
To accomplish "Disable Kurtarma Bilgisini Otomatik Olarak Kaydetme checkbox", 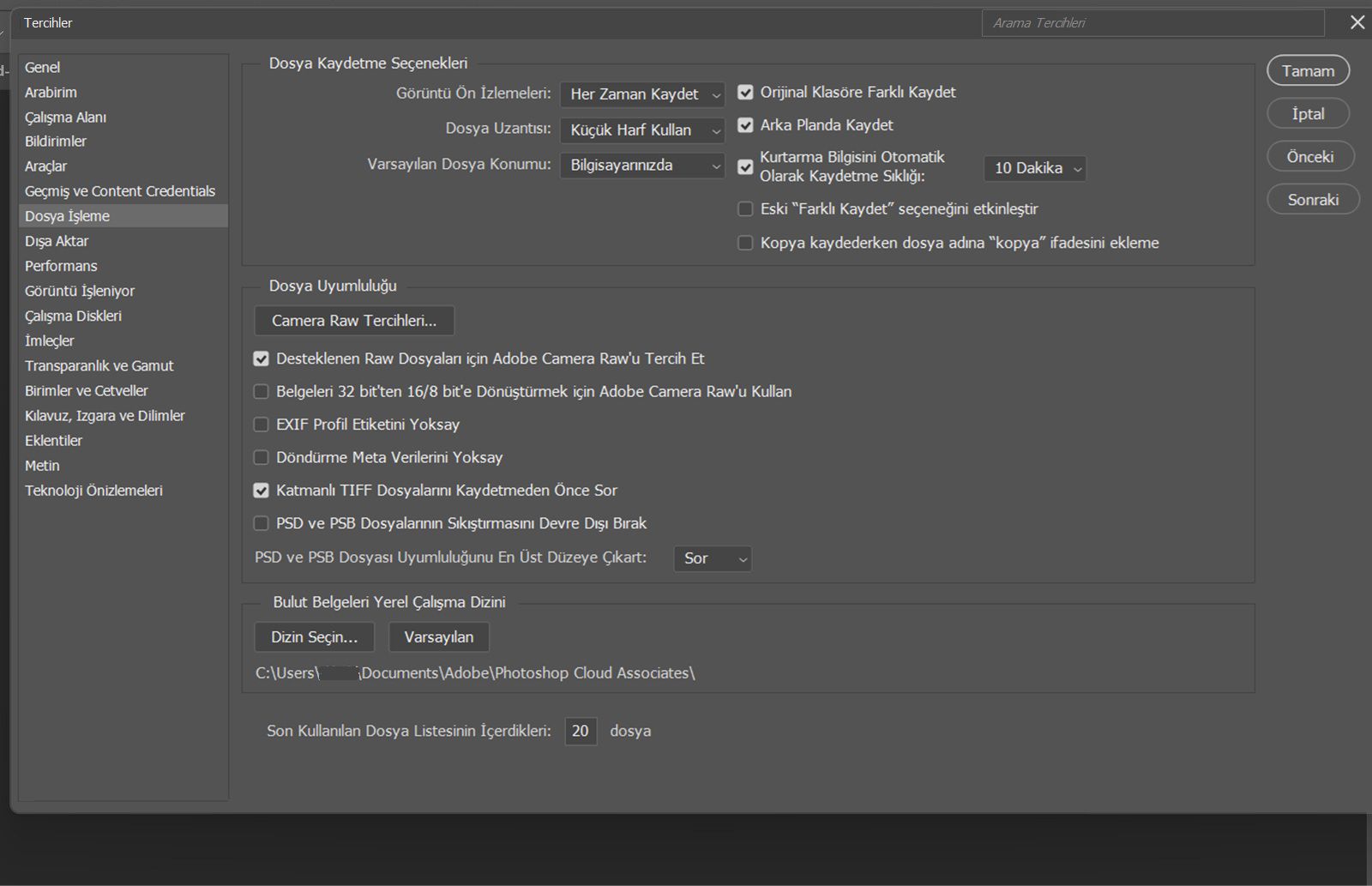I will (745, 166).
